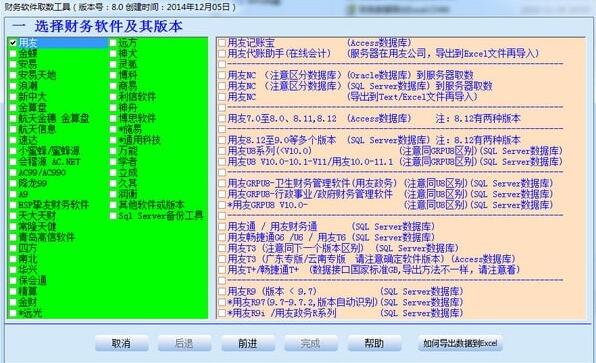
Task: Select 用友GRPU8-行政事业/政府财务管理软件 option
Action: 222,194
